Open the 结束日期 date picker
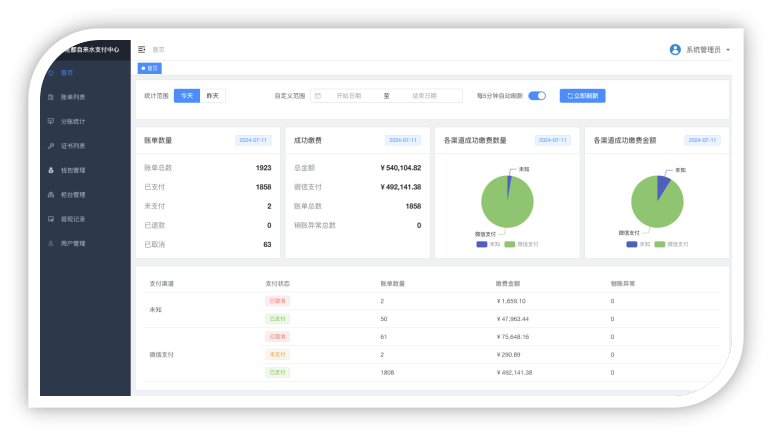Screen dimensions: 772x436 click(424, 96)
